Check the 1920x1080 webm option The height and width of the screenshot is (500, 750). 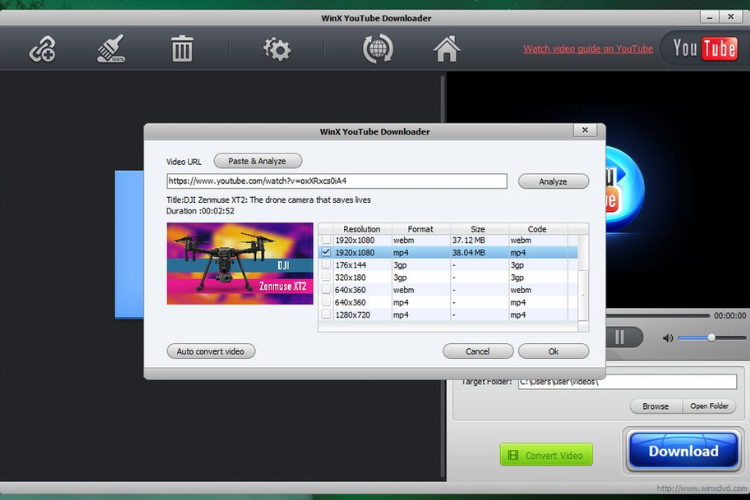pyautogui.click(x=326, y=240)
